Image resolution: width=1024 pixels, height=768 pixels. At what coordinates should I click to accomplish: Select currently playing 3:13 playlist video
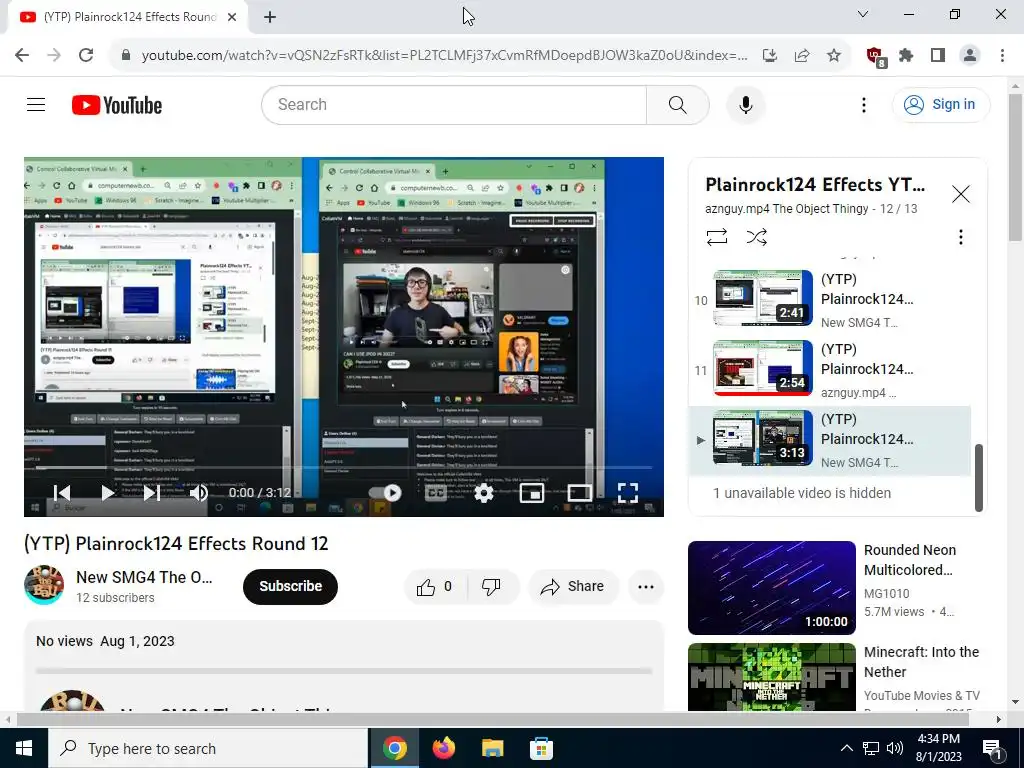tap(763, 438)
